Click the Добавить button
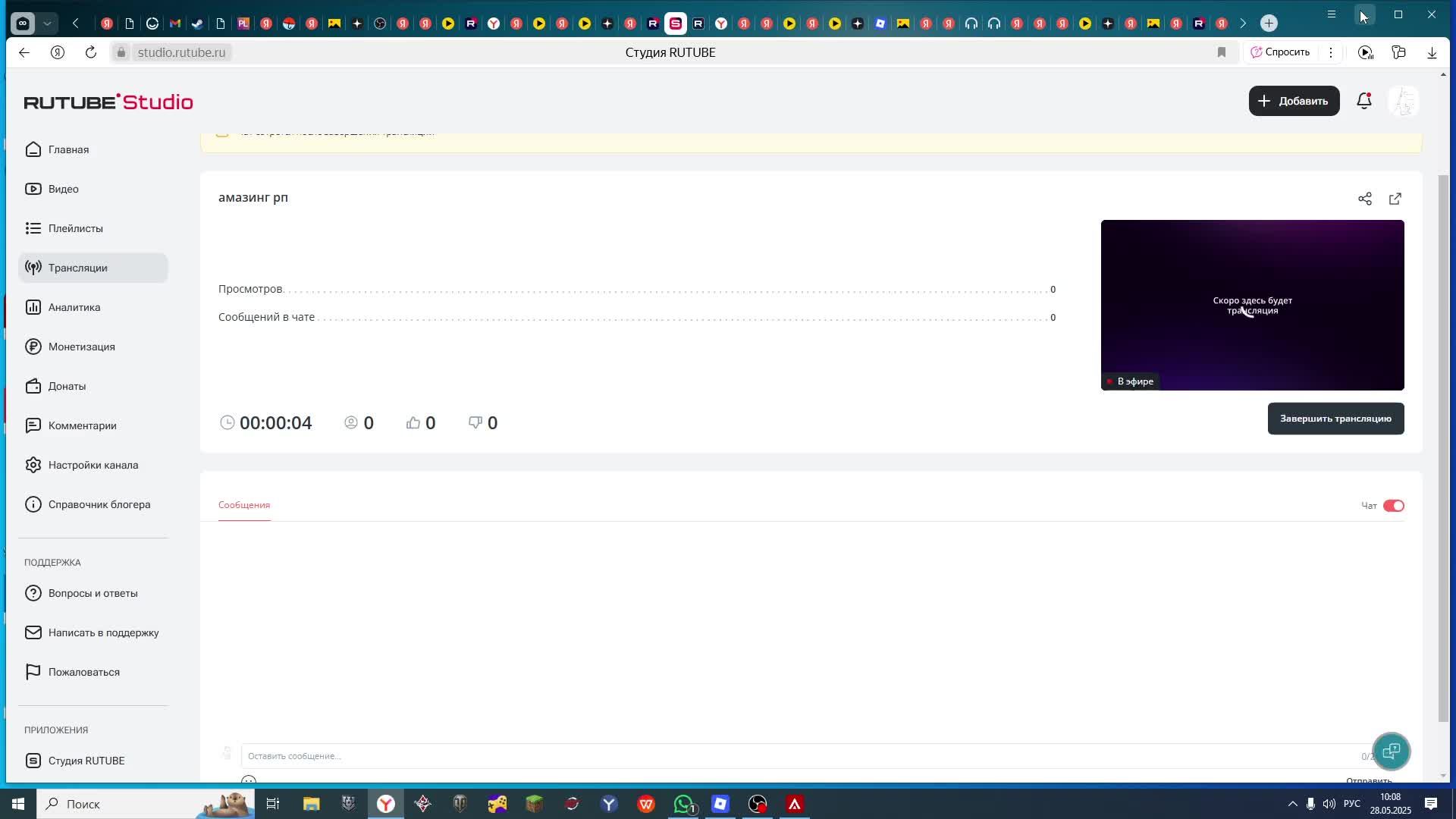The image size is (1456, 819). pos(1294,101)
